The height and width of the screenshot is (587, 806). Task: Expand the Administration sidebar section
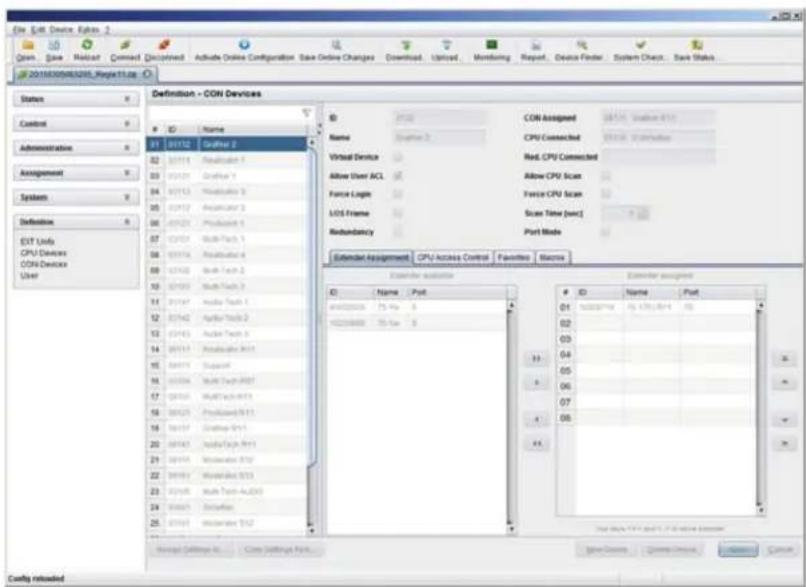coord(76,148)
